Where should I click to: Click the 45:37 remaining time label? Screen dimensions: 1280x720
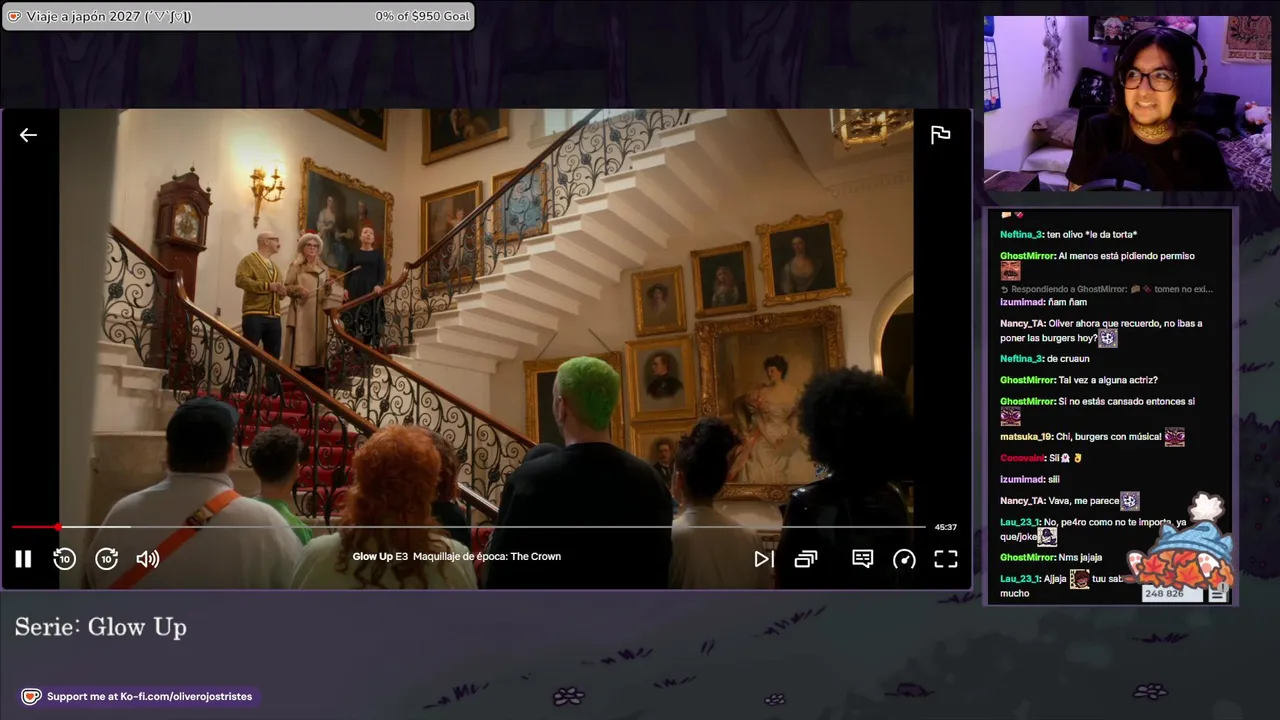point(945,527)
